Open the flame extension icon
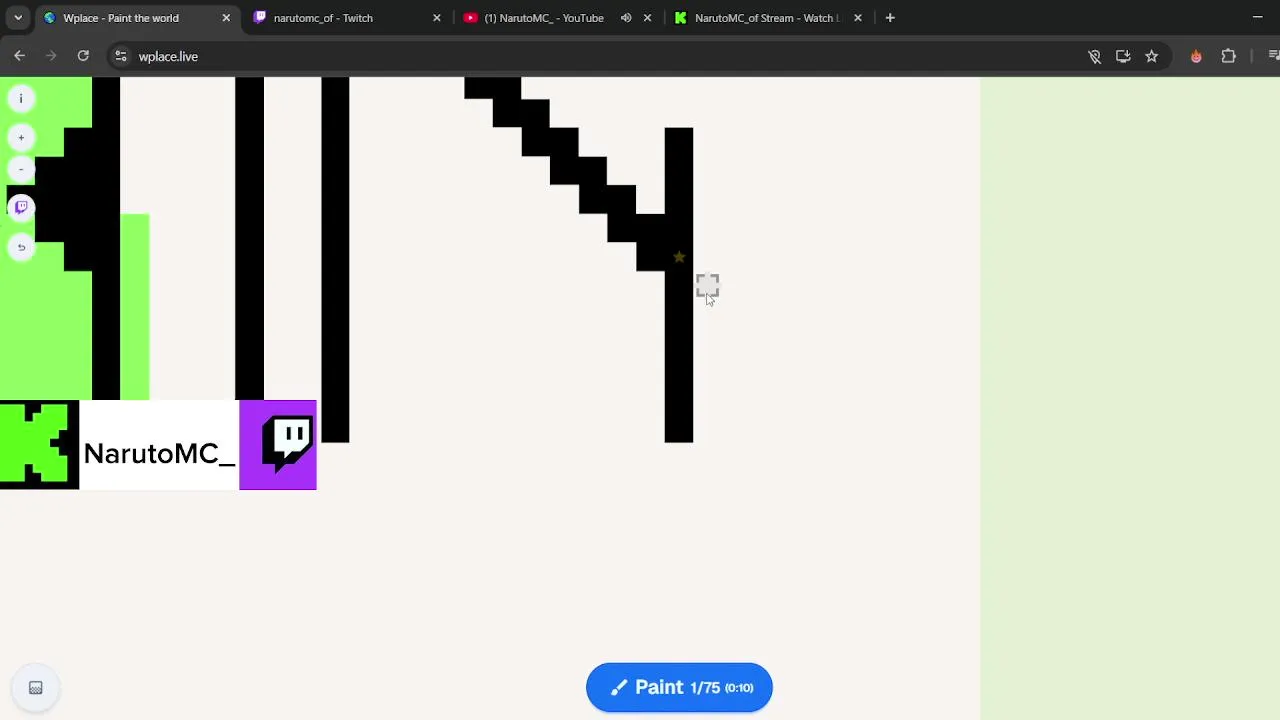This screenshot has height=720, width=1280. click(x=1196, y=57)
